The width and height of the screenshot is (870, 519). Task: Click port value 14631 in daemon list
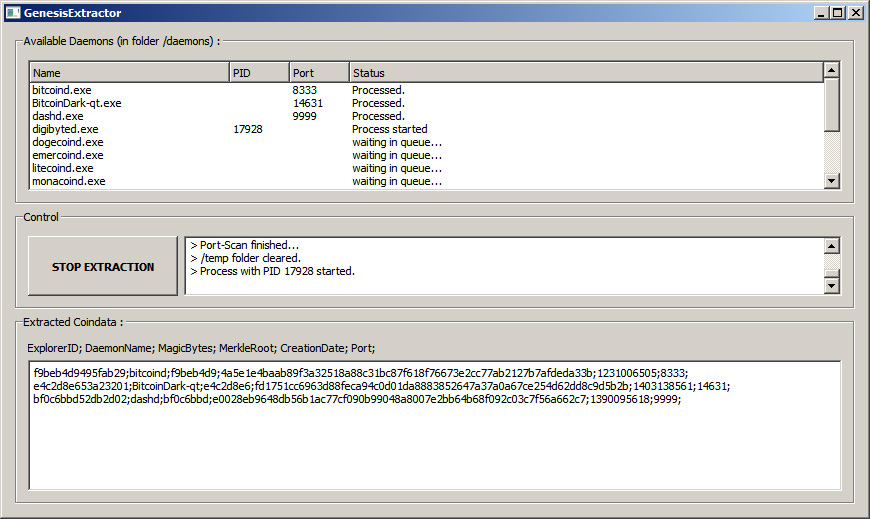pyautogui.click(x=308, y=103)
